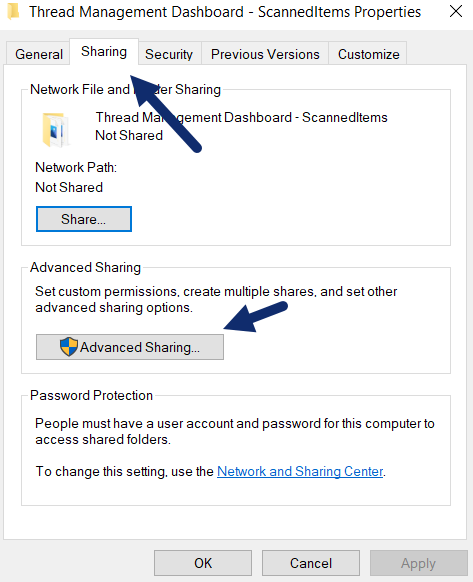Click the Share... button
473x582 pixels.
(84, 219)
